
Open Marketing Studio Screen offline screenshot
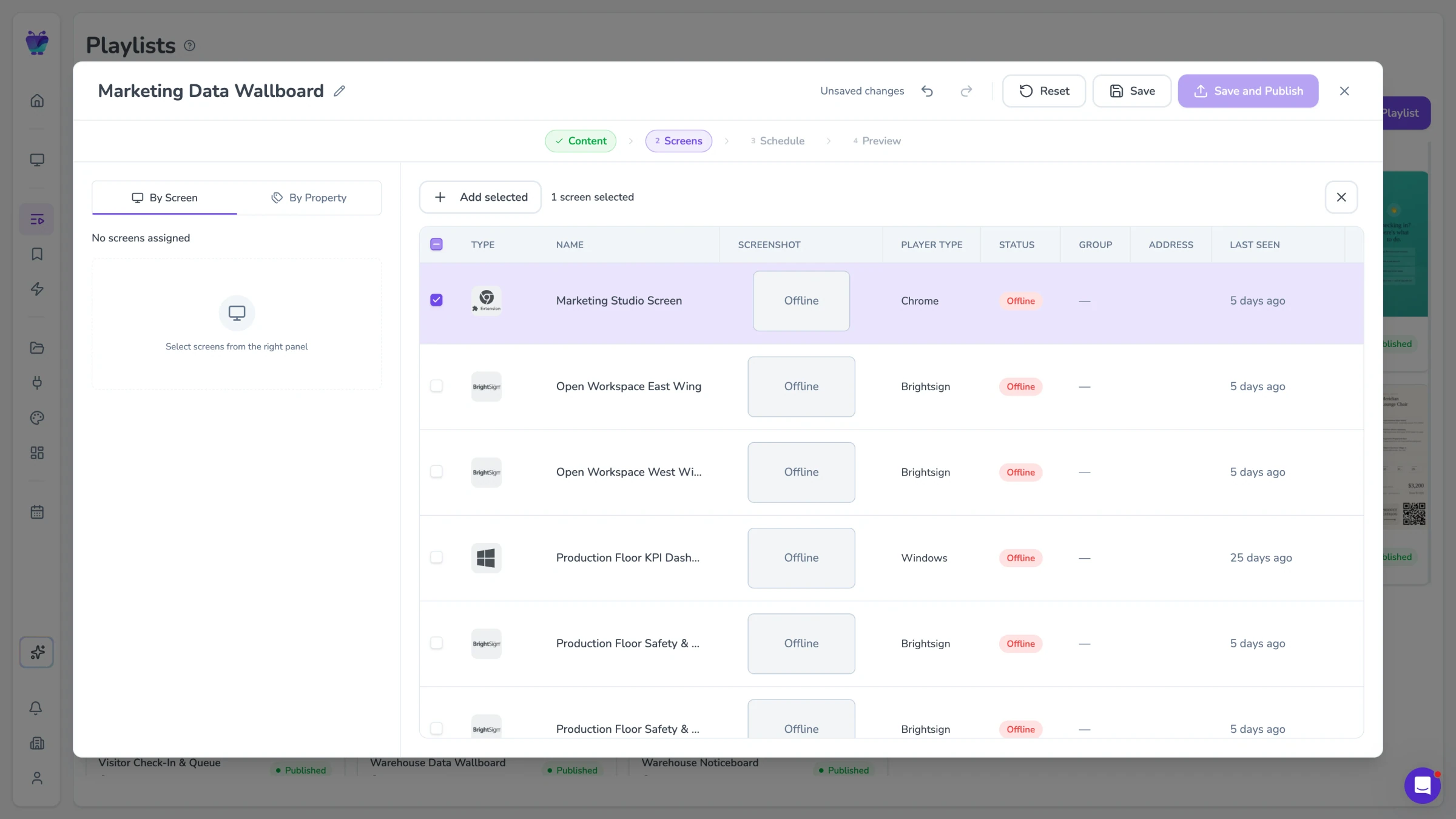point(801,301)
